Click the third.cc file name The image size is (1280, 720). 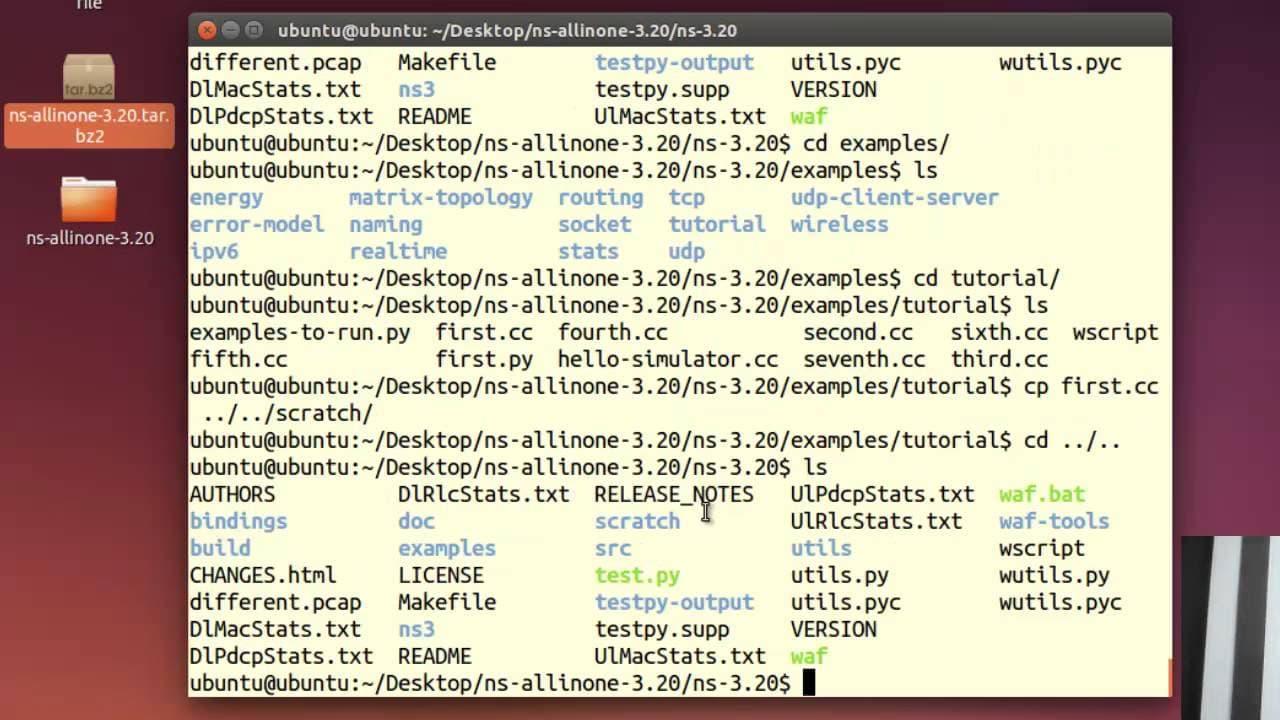(x=999, y=360)
